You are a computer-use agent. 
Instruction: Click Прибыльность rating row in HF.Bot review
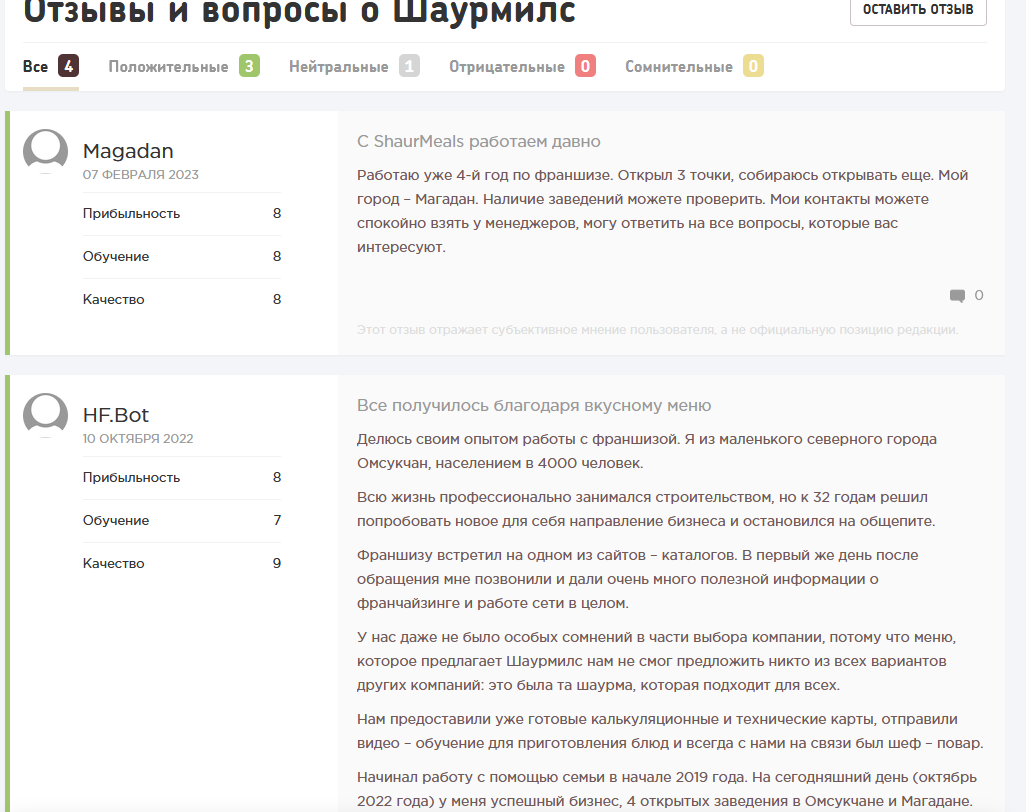[x=182, y=478]
